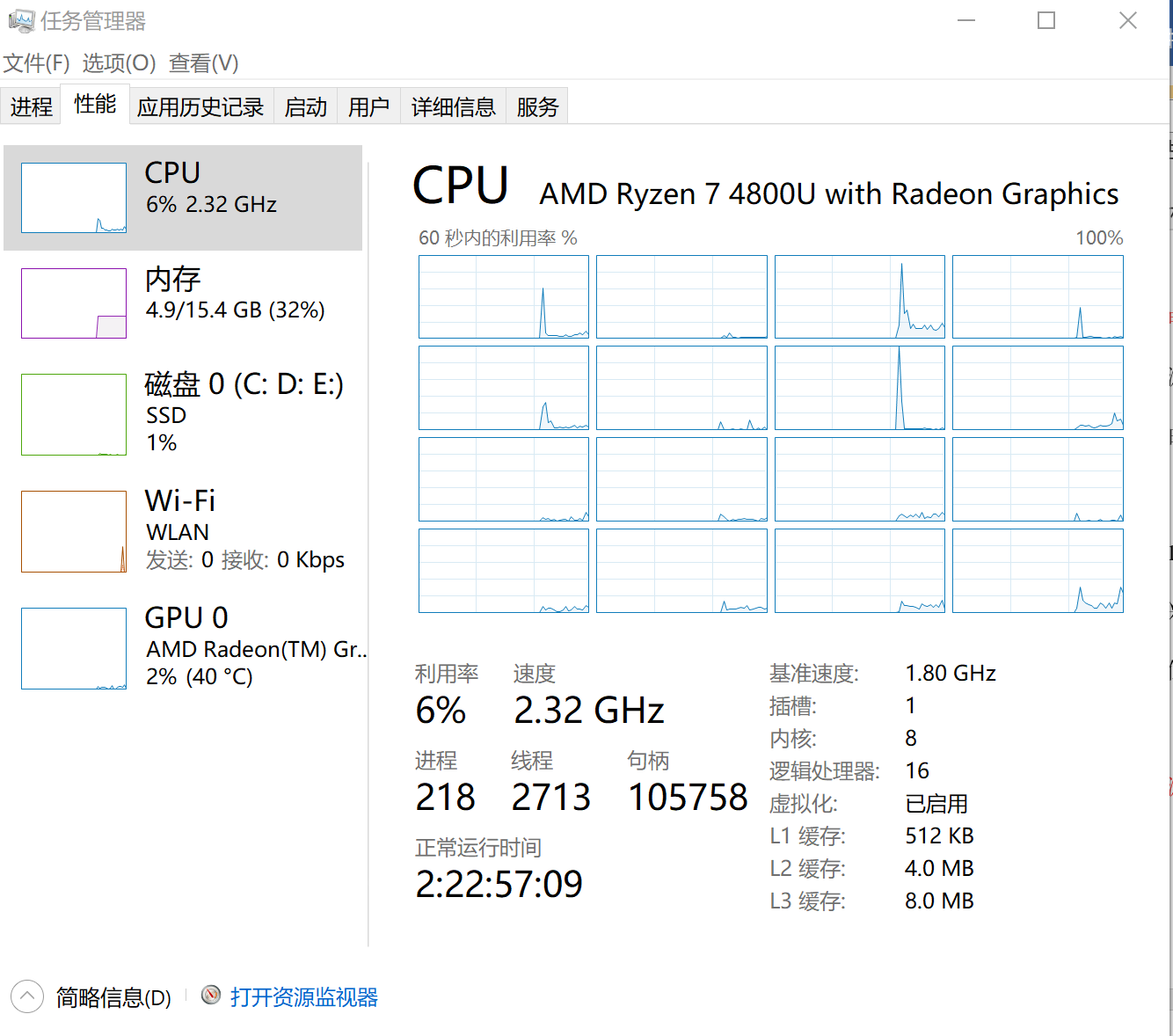Switch to the 启动 tab
This screenshot has width=1173, height=1036.
305,106
